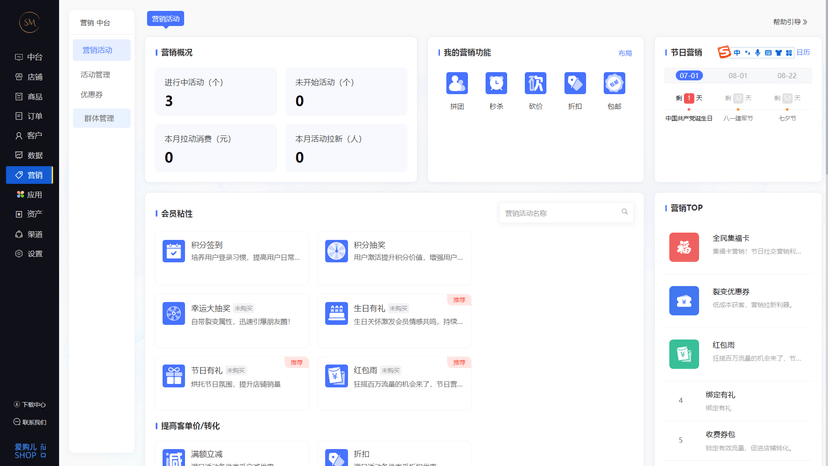Open the 秒杀 flash sale alarm clock icon
This screenshot has height=466, width=828.
496,83
